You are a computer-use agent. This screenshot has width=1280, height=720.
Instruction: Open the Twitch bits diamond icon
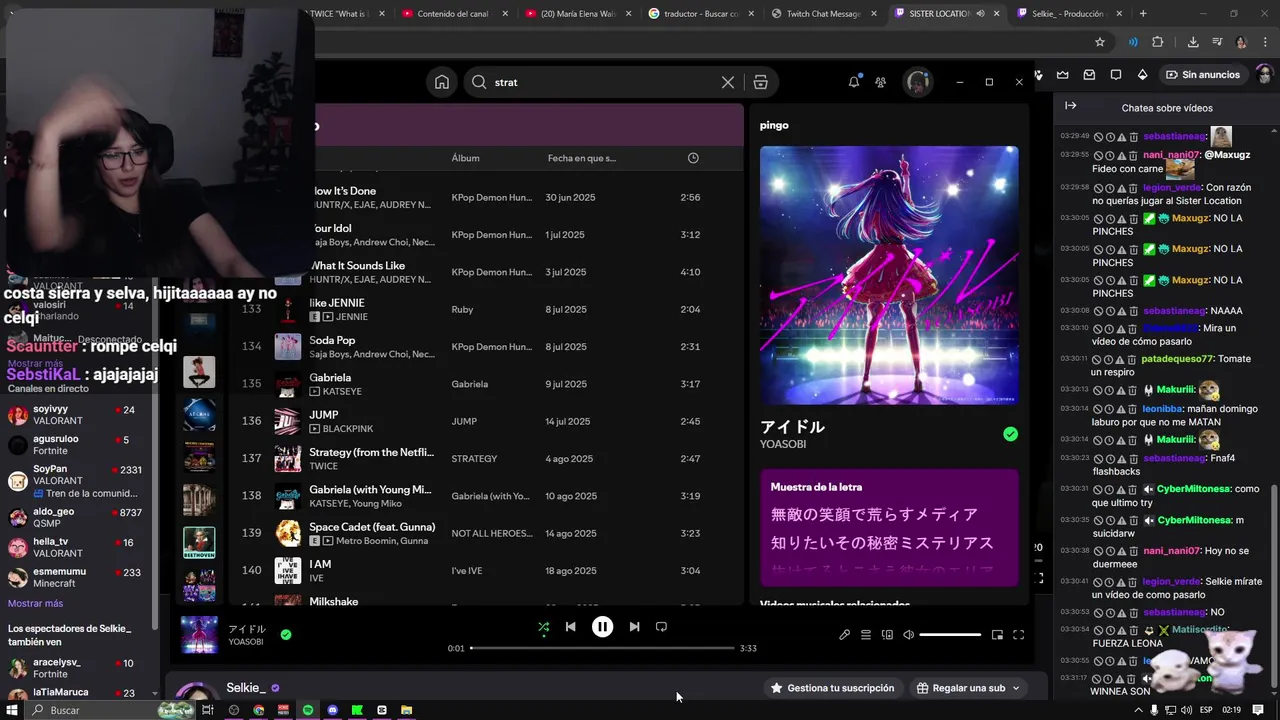1143,75
